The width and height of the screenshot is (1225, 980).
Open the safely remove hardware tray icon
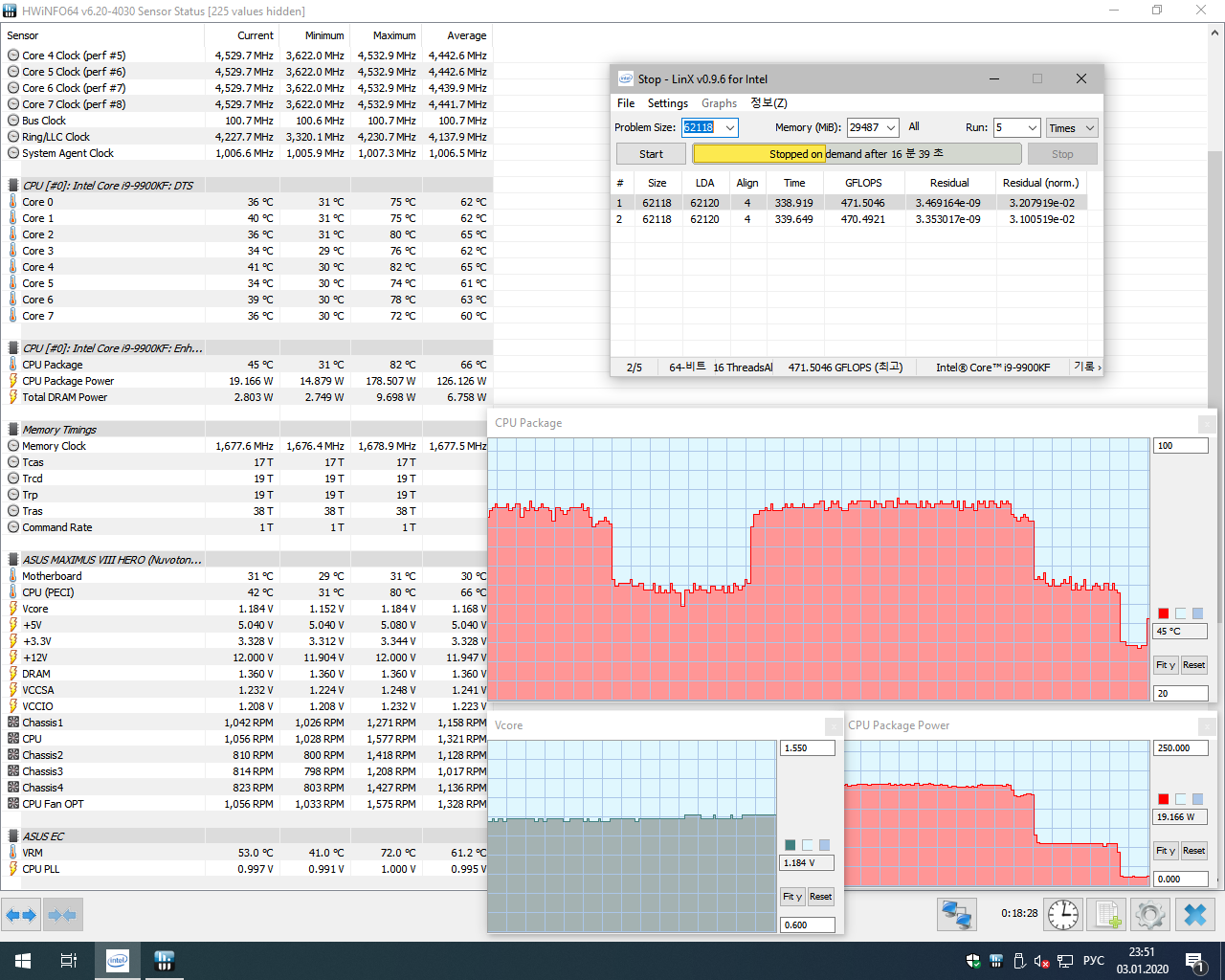pos(1019,961)
